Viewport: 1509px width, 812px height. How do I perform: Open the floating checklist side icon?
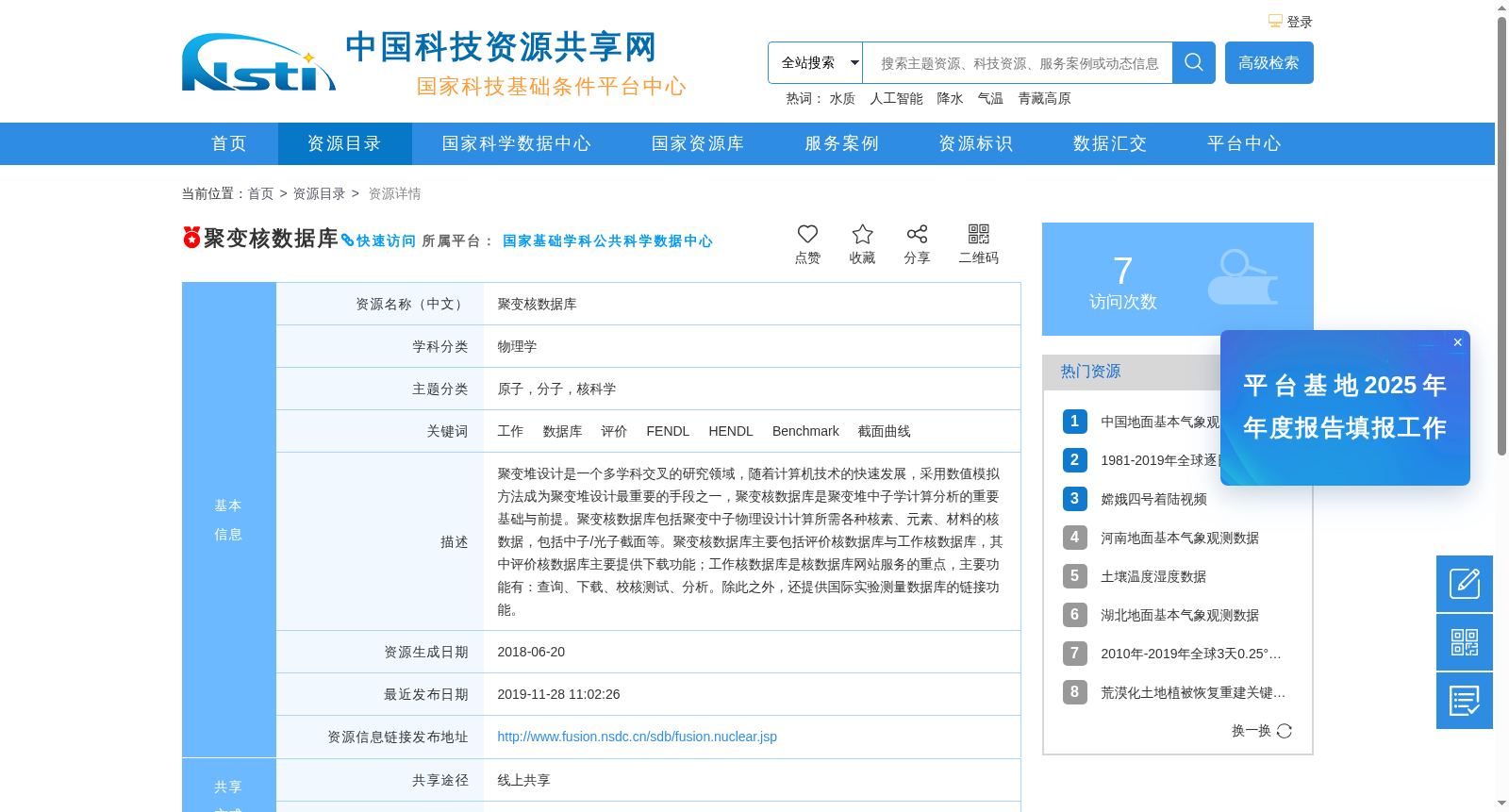pyautogui.click(x=1465, y=701)
